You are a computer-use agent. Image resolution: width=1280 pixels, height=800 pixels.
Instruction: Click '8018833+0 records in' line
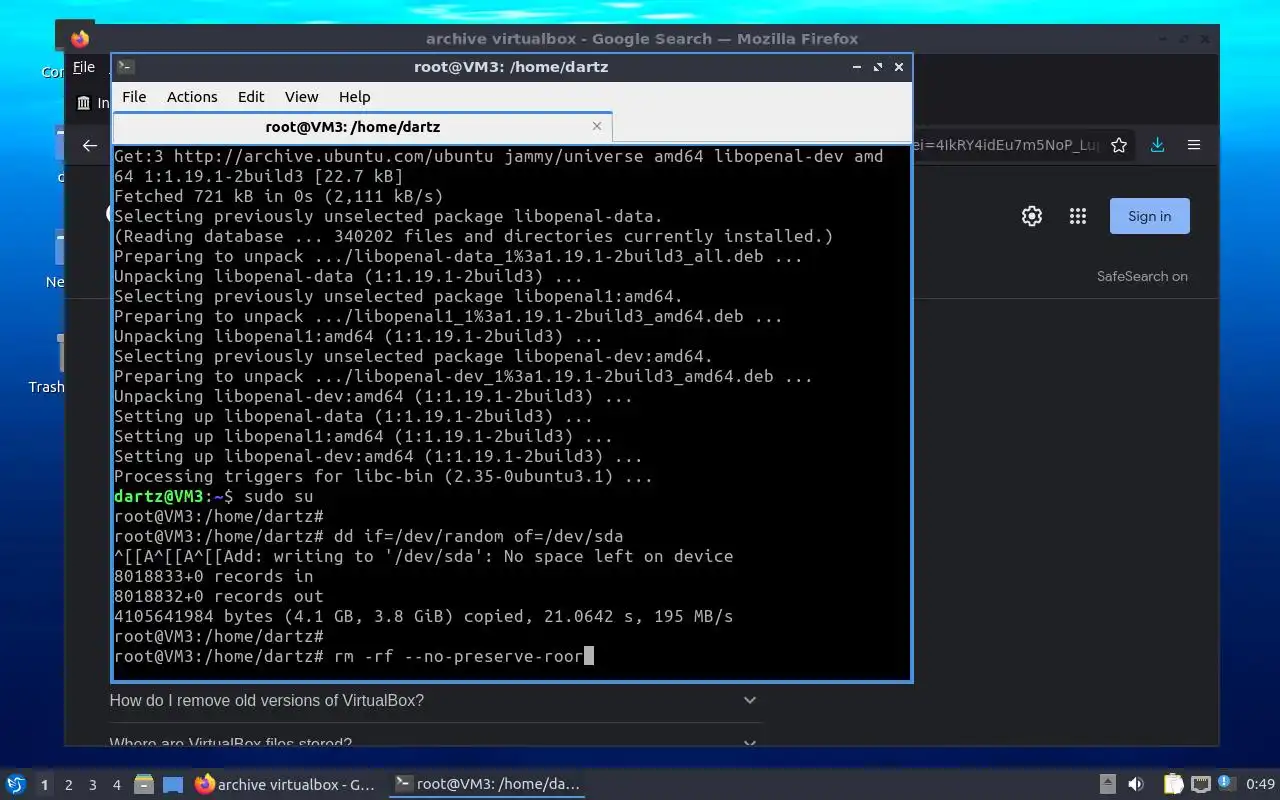click(x=213, y=576)
